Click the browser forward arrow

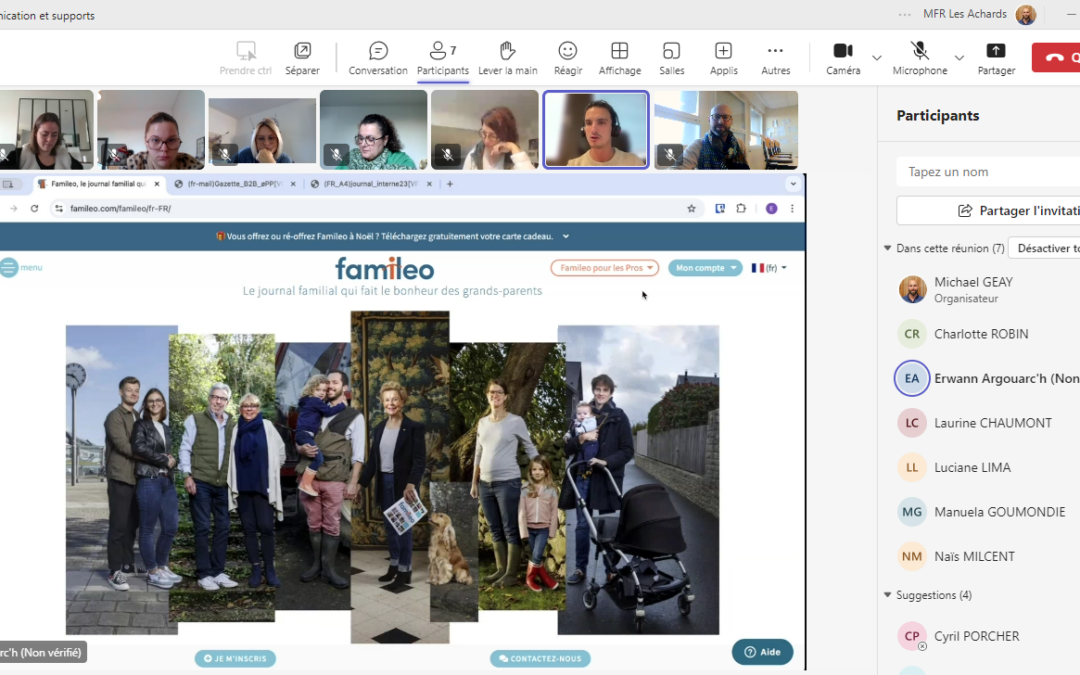coord(13,208)
